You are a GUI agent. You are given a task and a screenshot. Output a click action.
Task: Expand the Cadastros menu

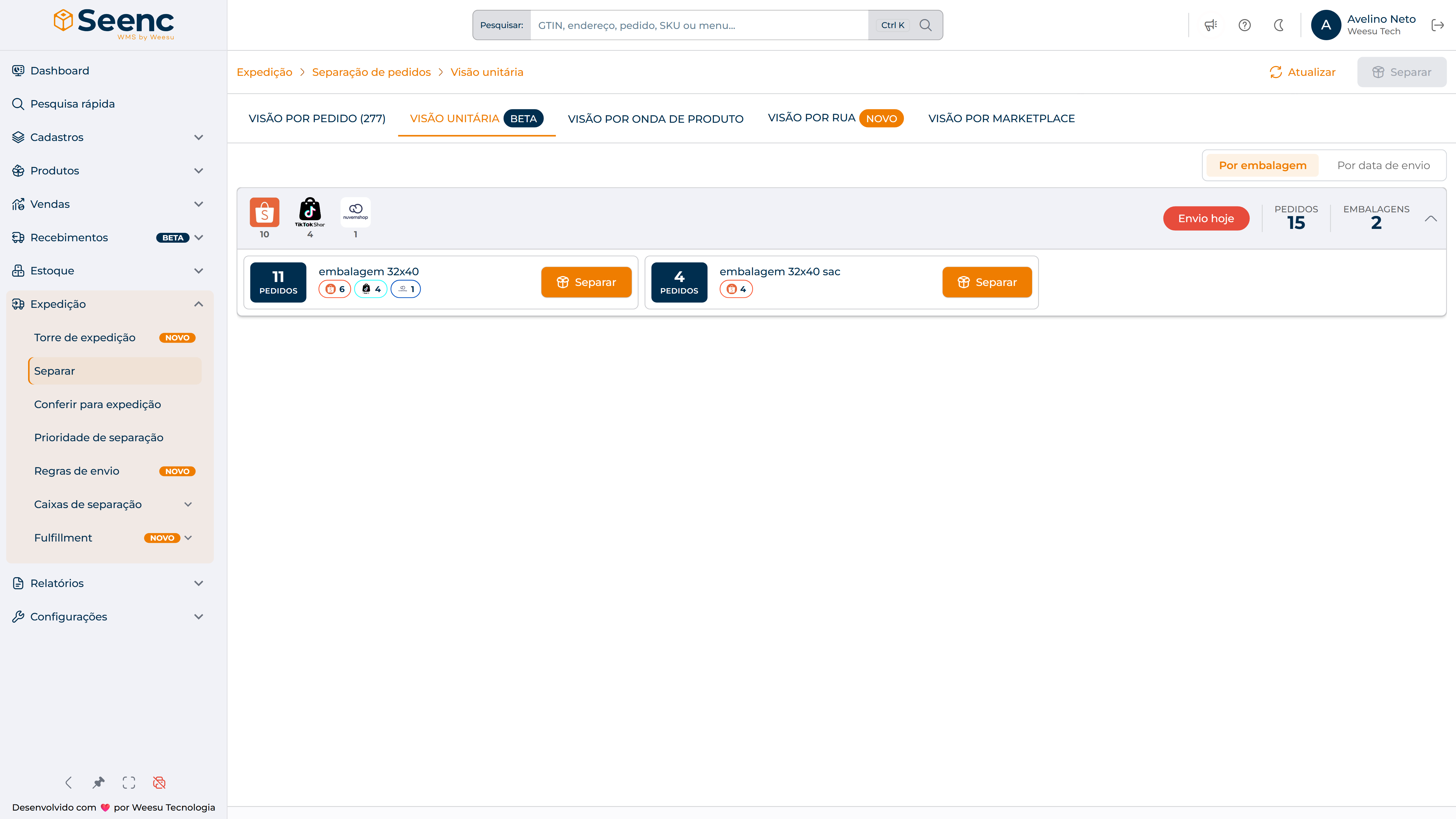pos(107,137)
